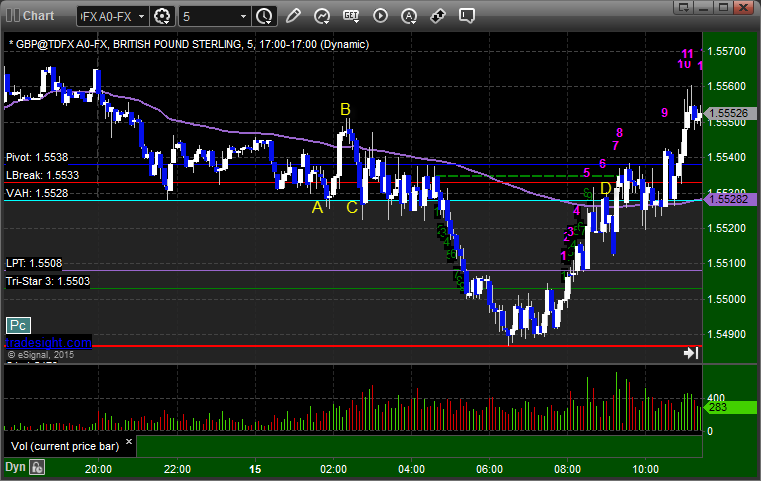
Task: Click the 06:00 time axis label
Action: [x=489, y=469]
